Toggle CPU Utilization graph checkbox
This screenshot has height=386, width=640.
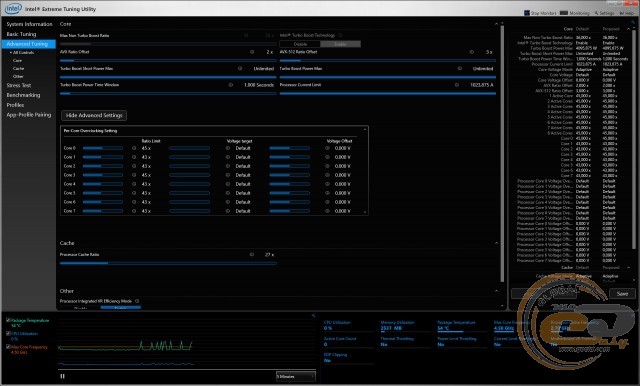tap(8, 333)
